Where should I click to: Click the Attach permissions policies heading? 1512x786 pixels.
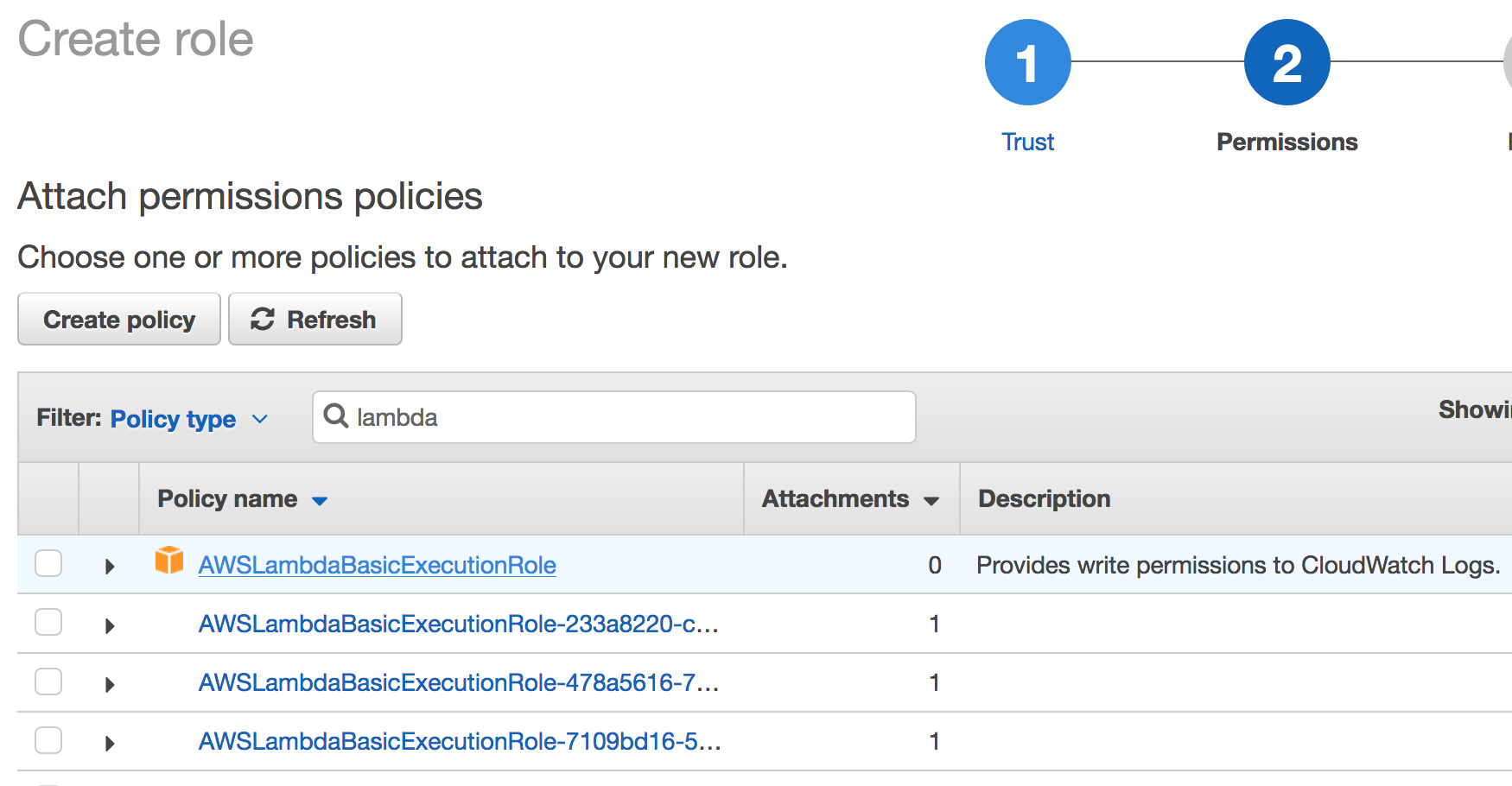[x=250, y=197]
